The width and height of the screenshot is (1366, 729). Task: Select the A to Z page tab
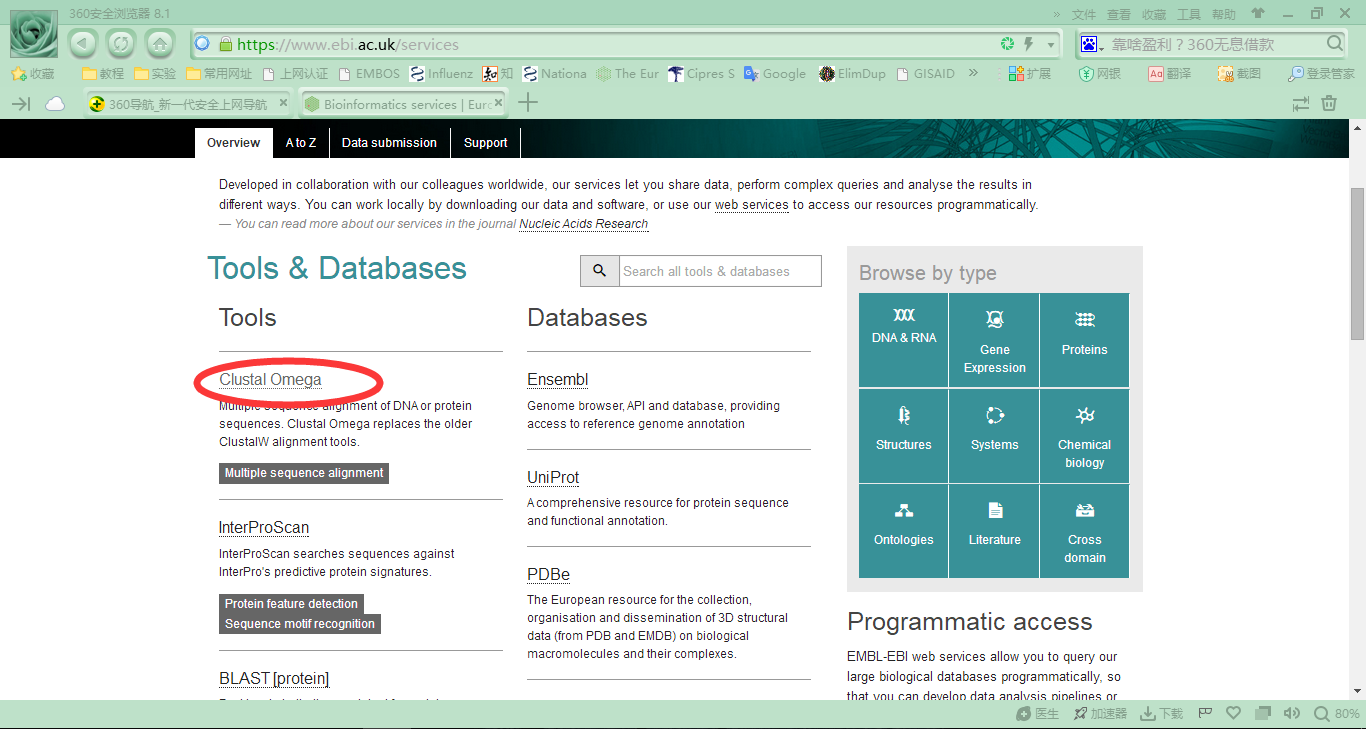pos(301,143)
